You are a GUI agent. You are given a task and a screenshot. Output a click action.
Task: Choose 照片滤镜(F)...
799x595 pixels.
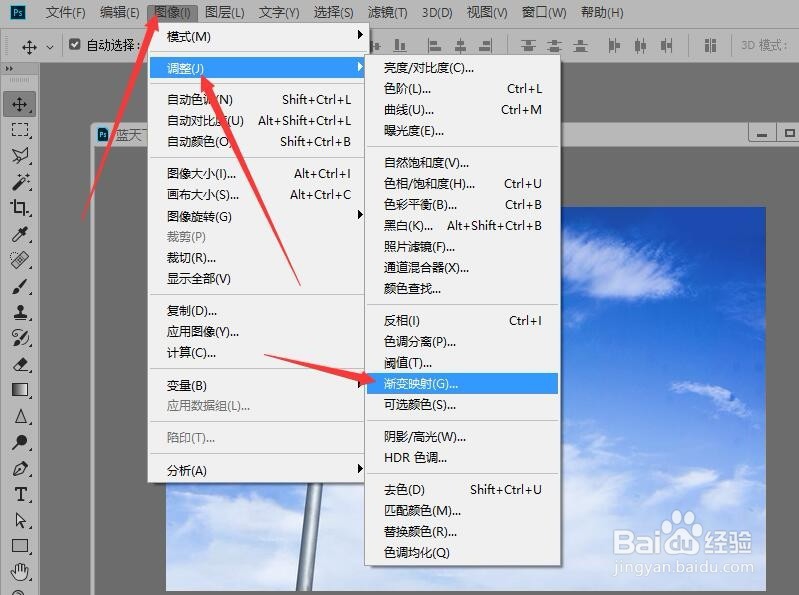pos(462,247)
